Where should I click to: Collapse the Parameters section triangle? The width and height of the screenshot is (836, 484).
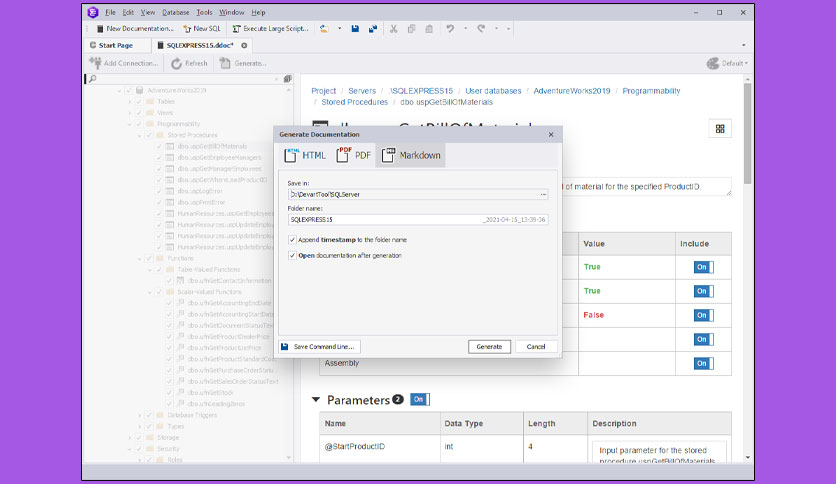pyautogui.click(x=316, y=400)
